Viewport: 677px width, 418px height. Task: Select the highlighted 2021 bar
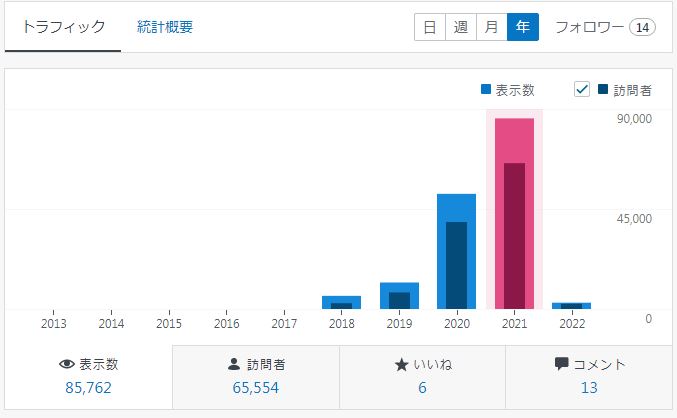tap(514, 212)
